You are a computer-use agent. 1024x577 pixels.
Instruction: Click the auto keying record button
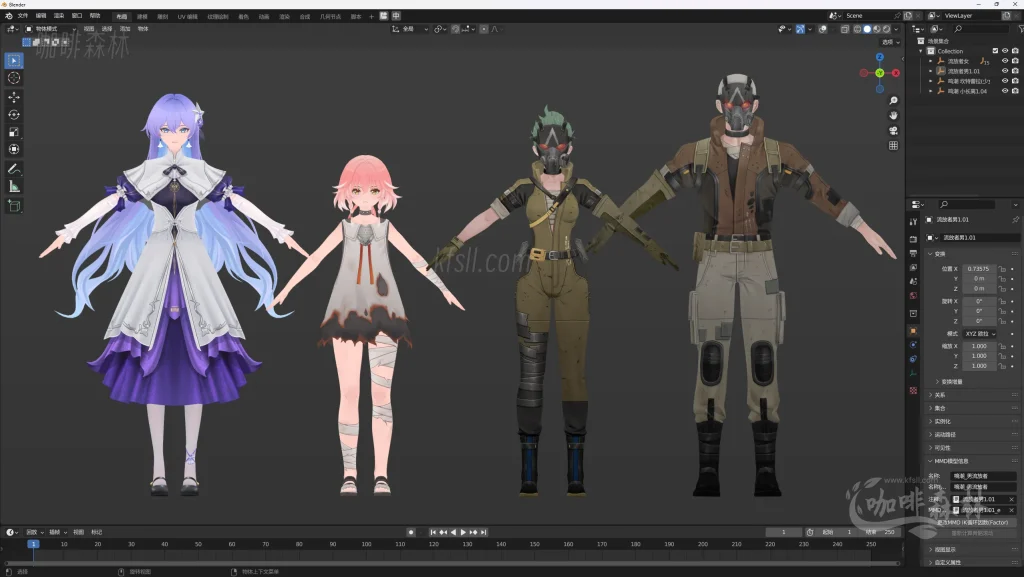(x=411, y=533)
